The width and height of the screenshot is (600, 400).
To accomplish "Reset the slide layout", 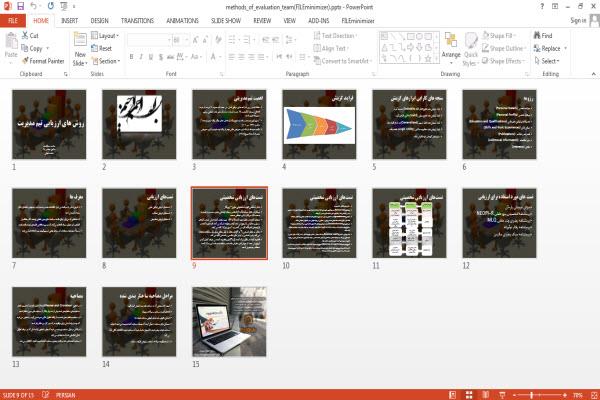I will (x=102, y=48).
